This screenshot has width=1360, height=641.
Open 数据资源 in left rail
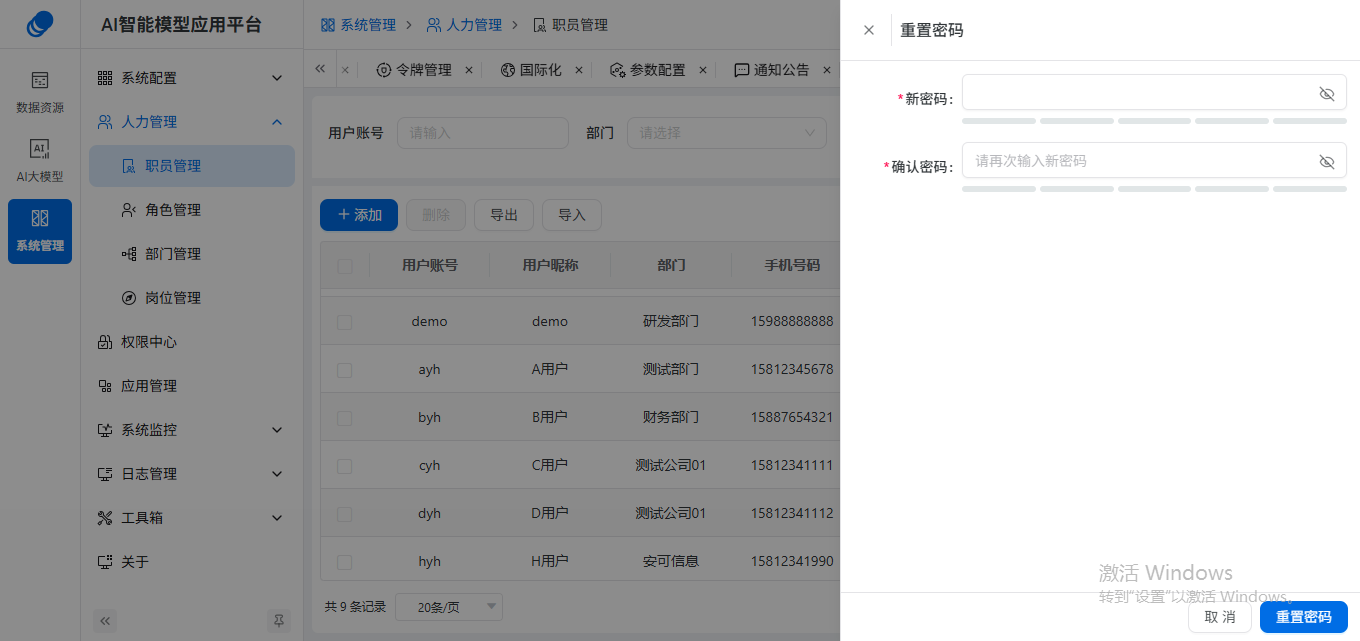tap(40, 92)
